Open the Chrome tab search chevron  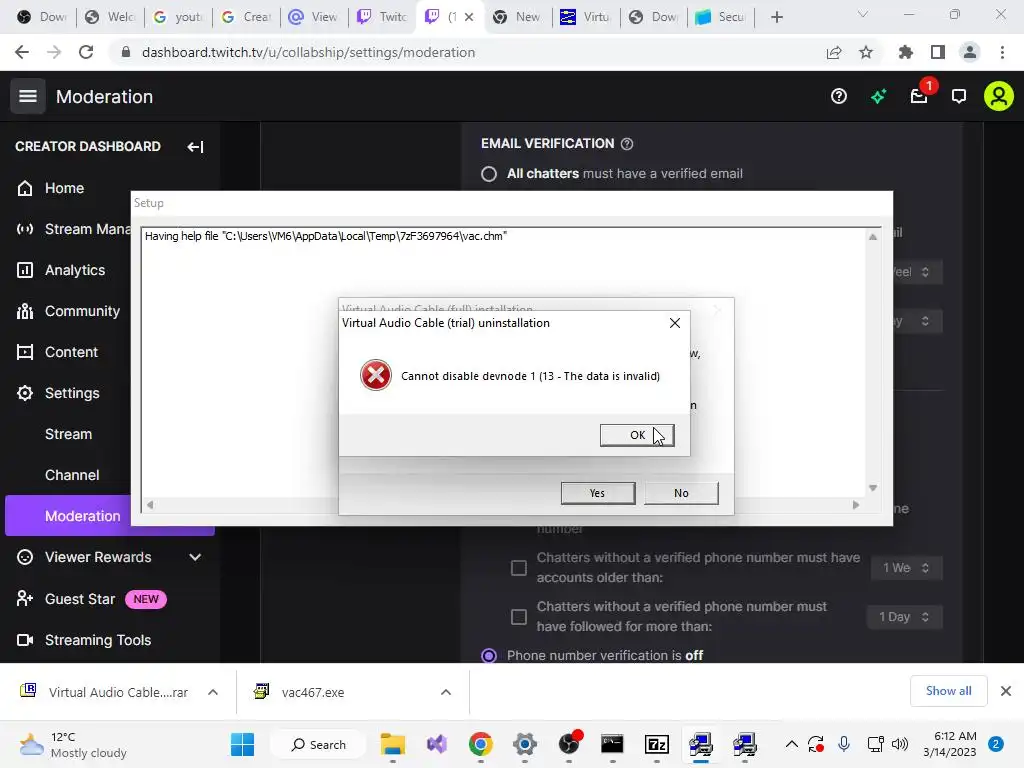(x=862, y=14)
